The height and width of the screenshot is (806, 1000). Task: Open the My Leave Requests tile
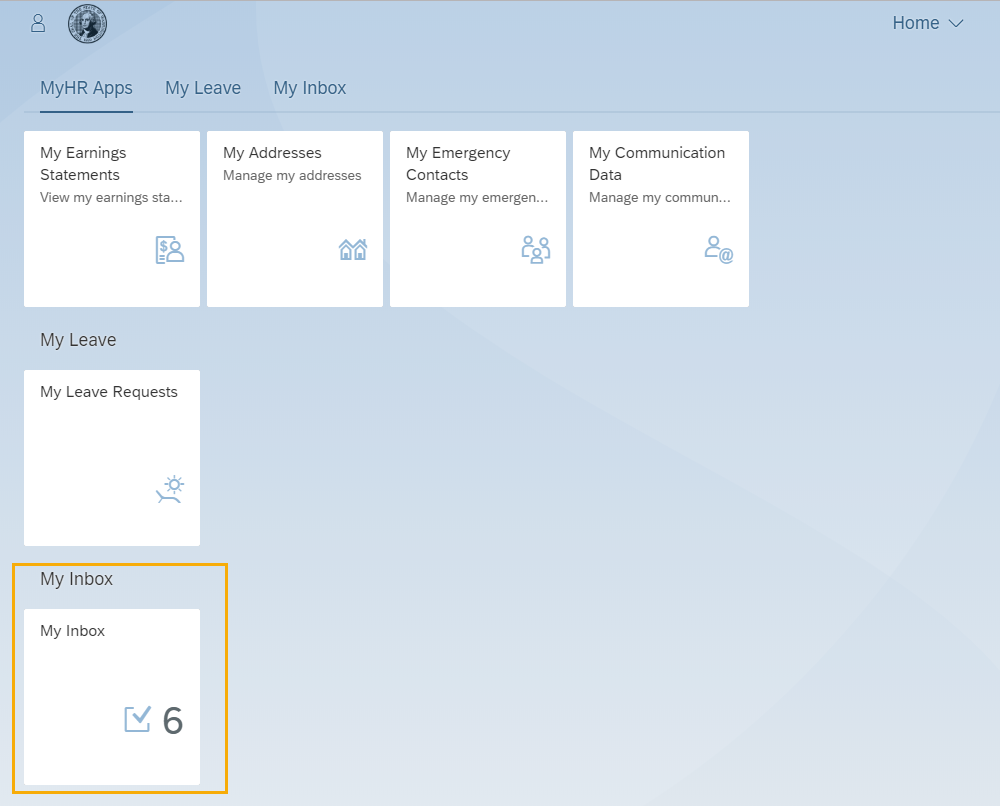point(111,457)
